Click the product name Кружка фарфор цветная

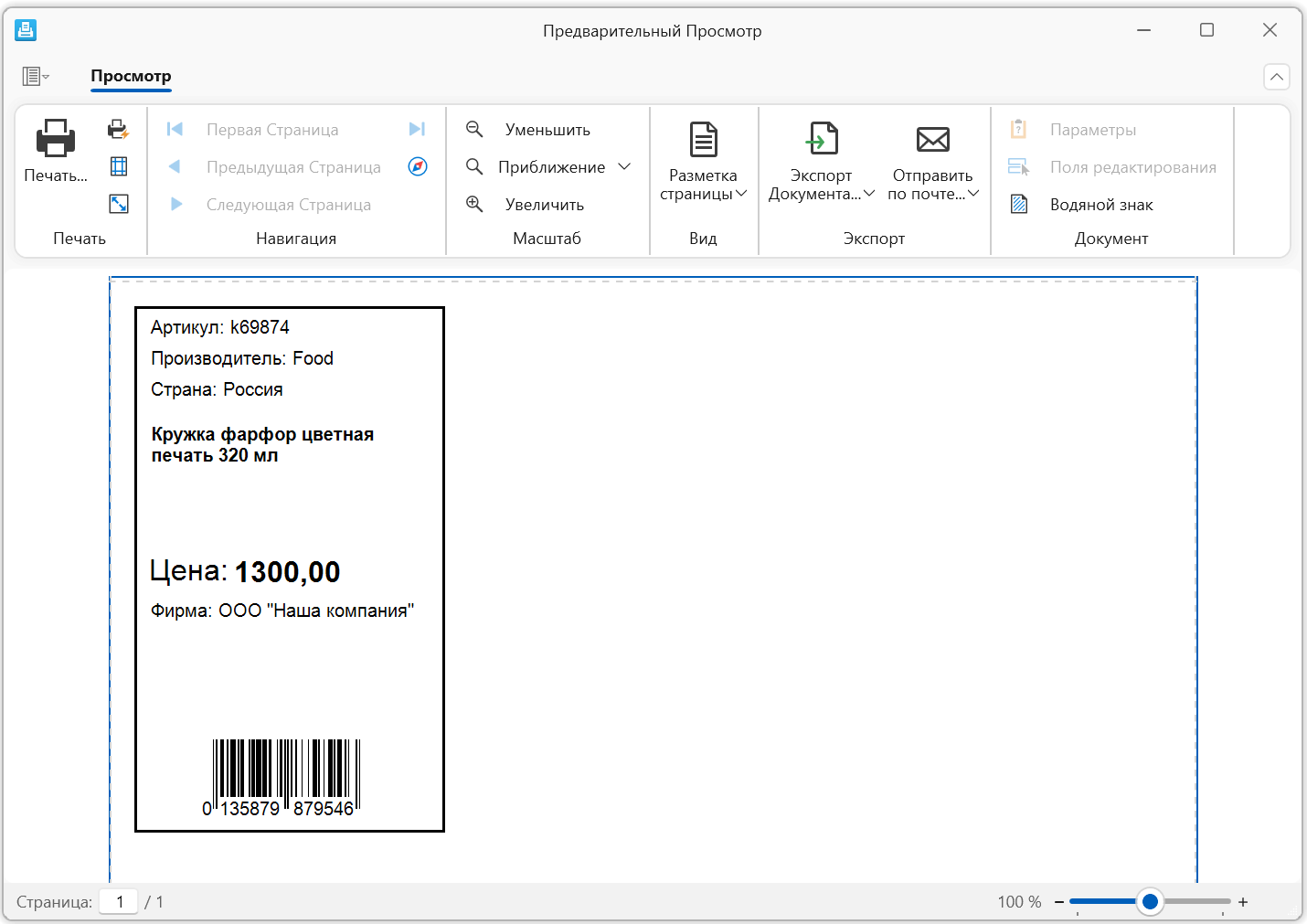click(x=262, y=434)
